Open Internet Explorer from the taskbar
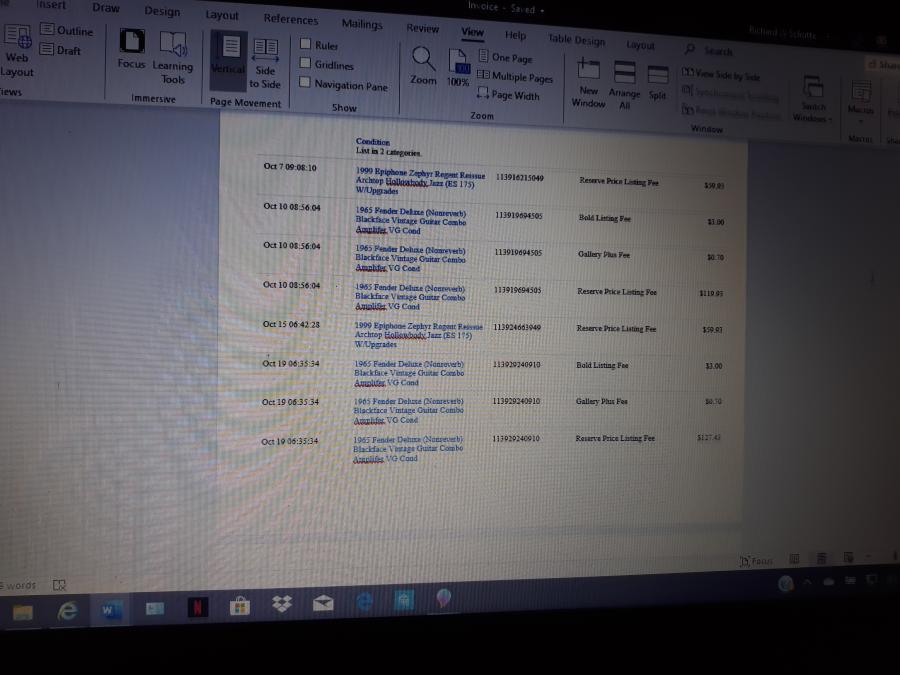 [x=67, y=611]
